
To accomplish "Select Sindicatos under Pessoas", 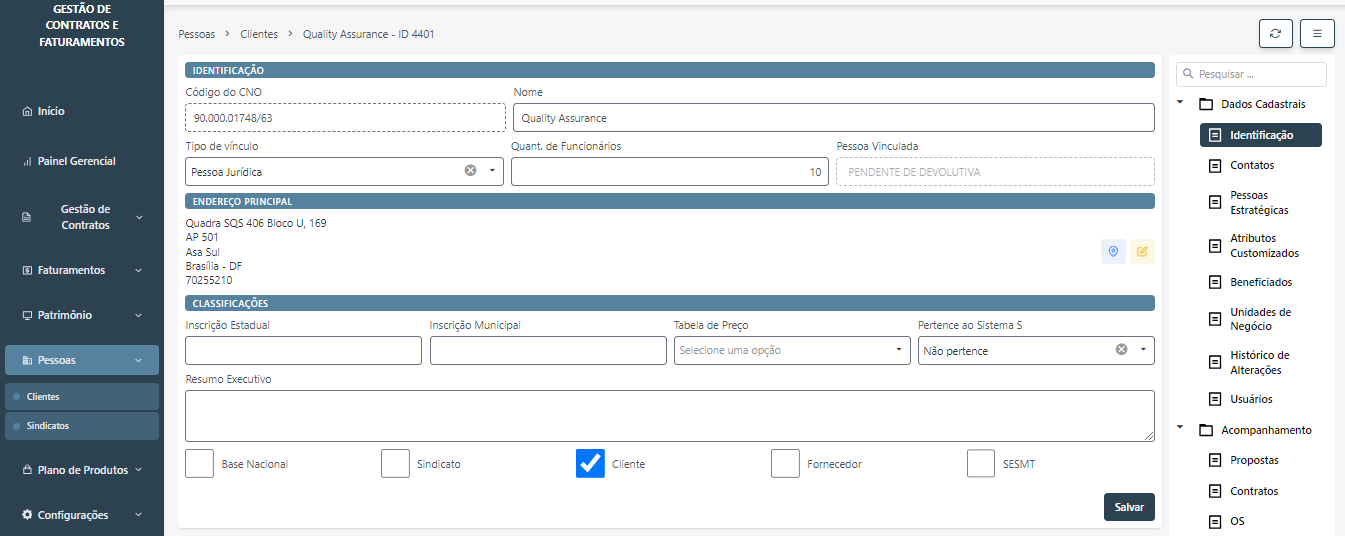I will point(48,426).
